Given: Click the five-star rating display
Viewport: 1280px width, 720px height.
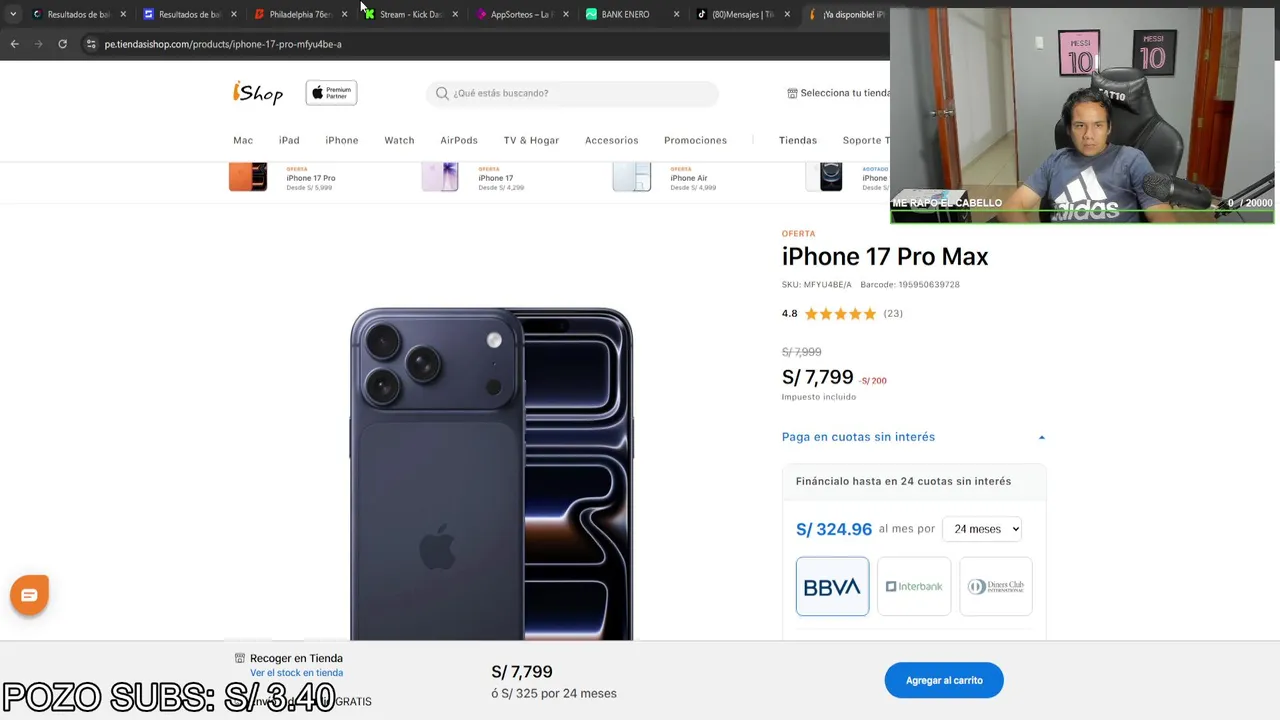Looking at the screenshot, I should [840, 314].
